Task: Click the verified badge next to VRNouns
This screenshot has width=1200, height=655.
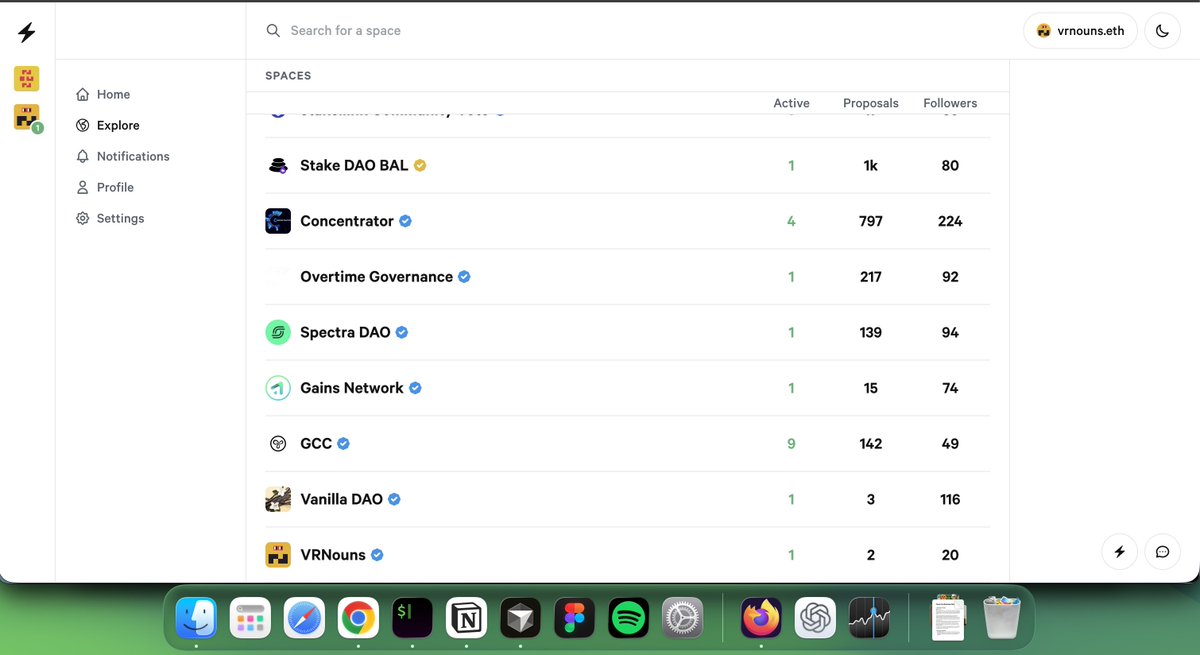Action: pyautogui.click(x=377, y=554)
